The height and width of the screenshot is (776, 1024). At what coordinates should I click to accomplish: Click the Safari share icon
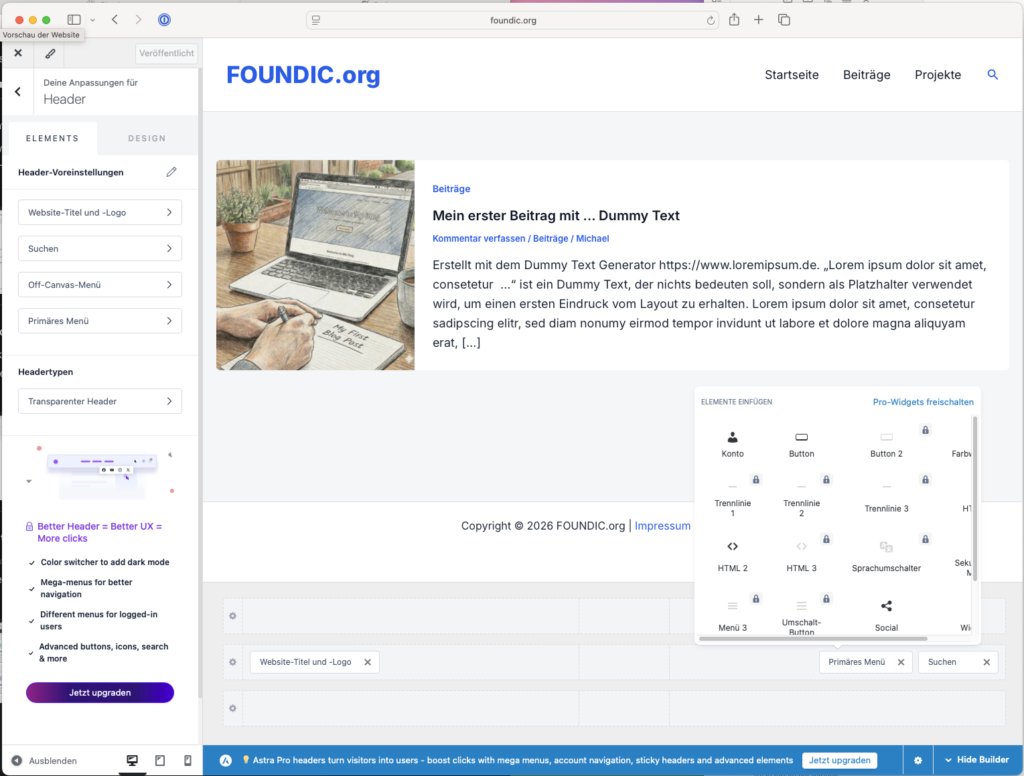coord(734,20)
